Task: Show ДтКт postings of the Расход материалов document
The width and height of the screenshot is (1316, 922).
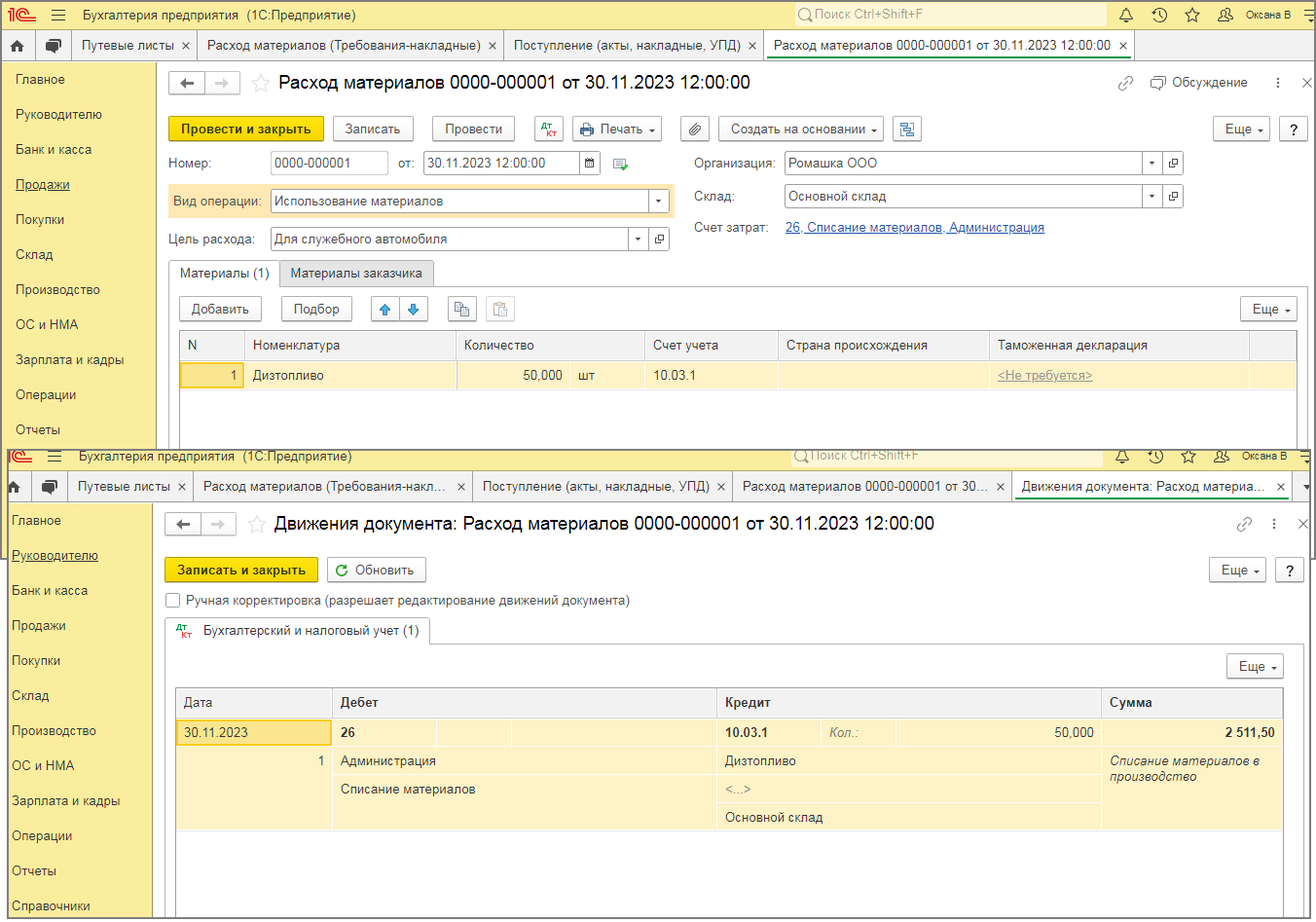Action: [549, 129]
